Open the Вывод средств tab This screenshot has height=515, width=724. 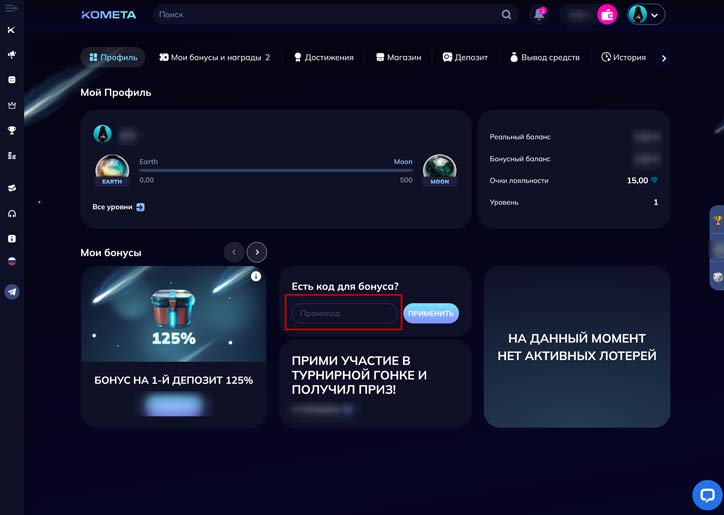[x=545, y=57]
